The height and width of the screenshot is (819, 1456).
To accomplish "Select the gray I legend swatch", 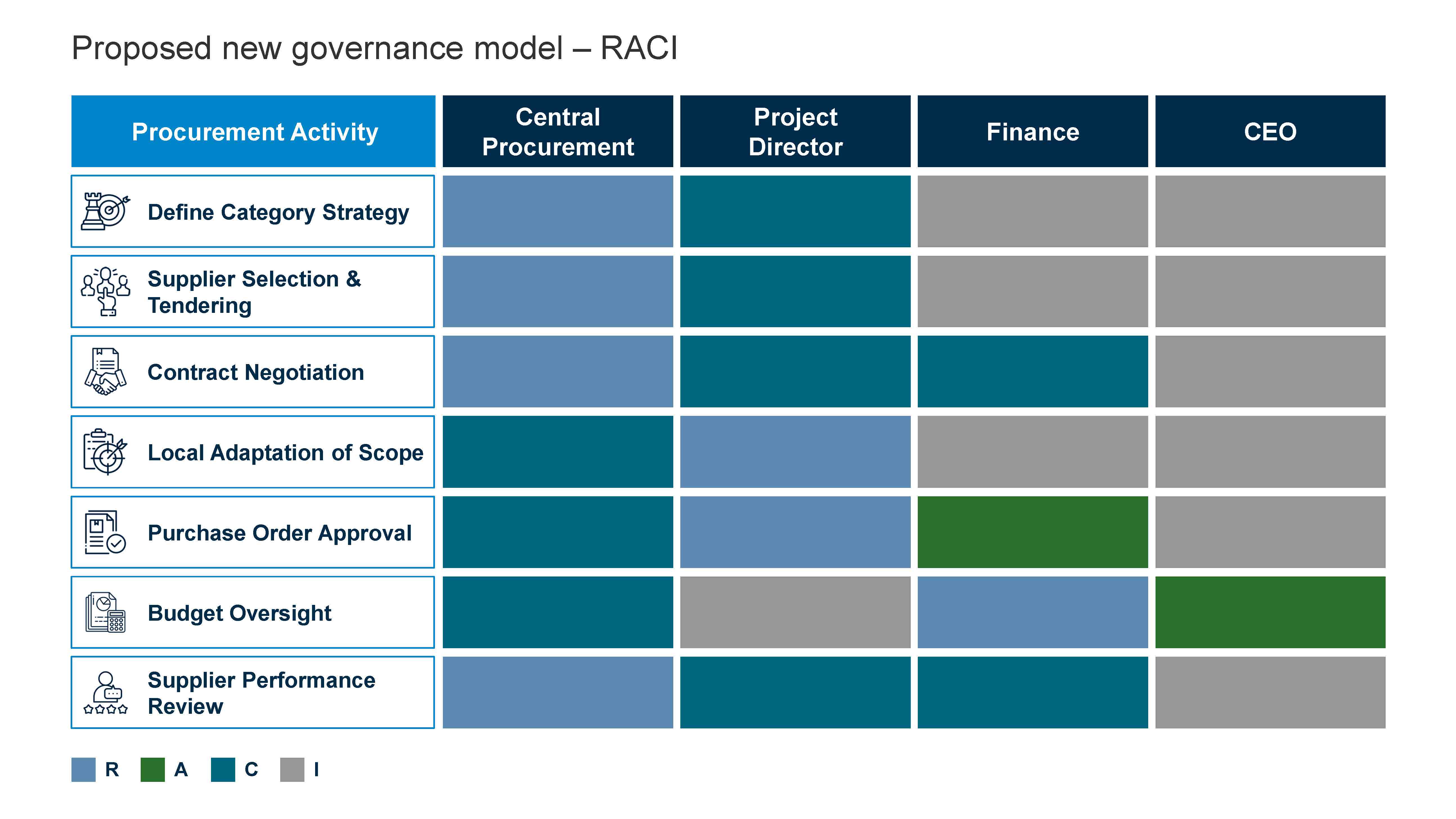I will click(292, 769).
